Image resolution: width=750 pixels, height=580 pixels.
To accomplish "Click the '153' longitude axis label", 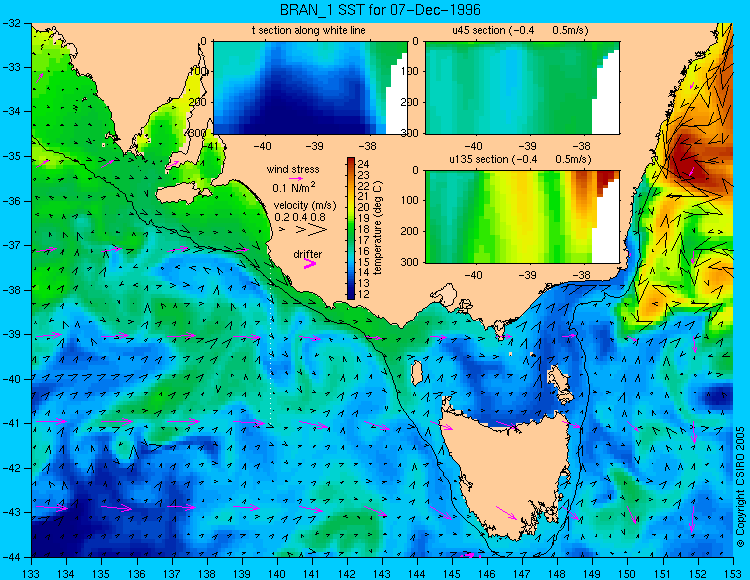I will click(733, 573).
